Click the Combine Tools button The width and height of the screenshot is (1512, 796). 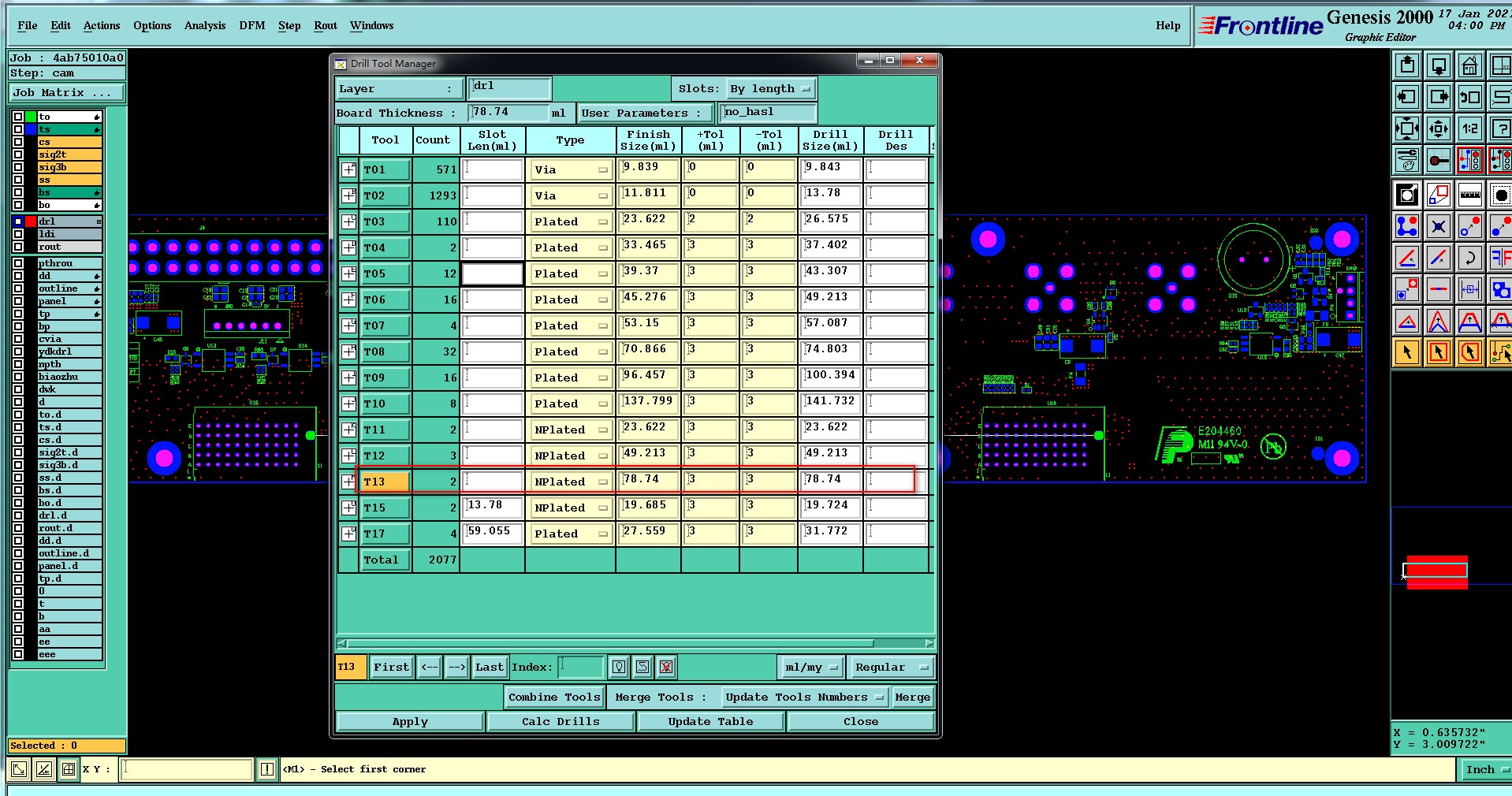pos(554,697)
